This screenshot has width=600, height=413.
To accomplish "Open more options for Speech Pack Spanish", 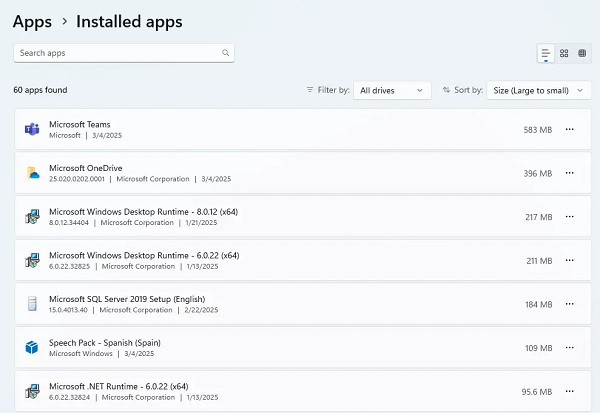I will (x=569, y=348).
